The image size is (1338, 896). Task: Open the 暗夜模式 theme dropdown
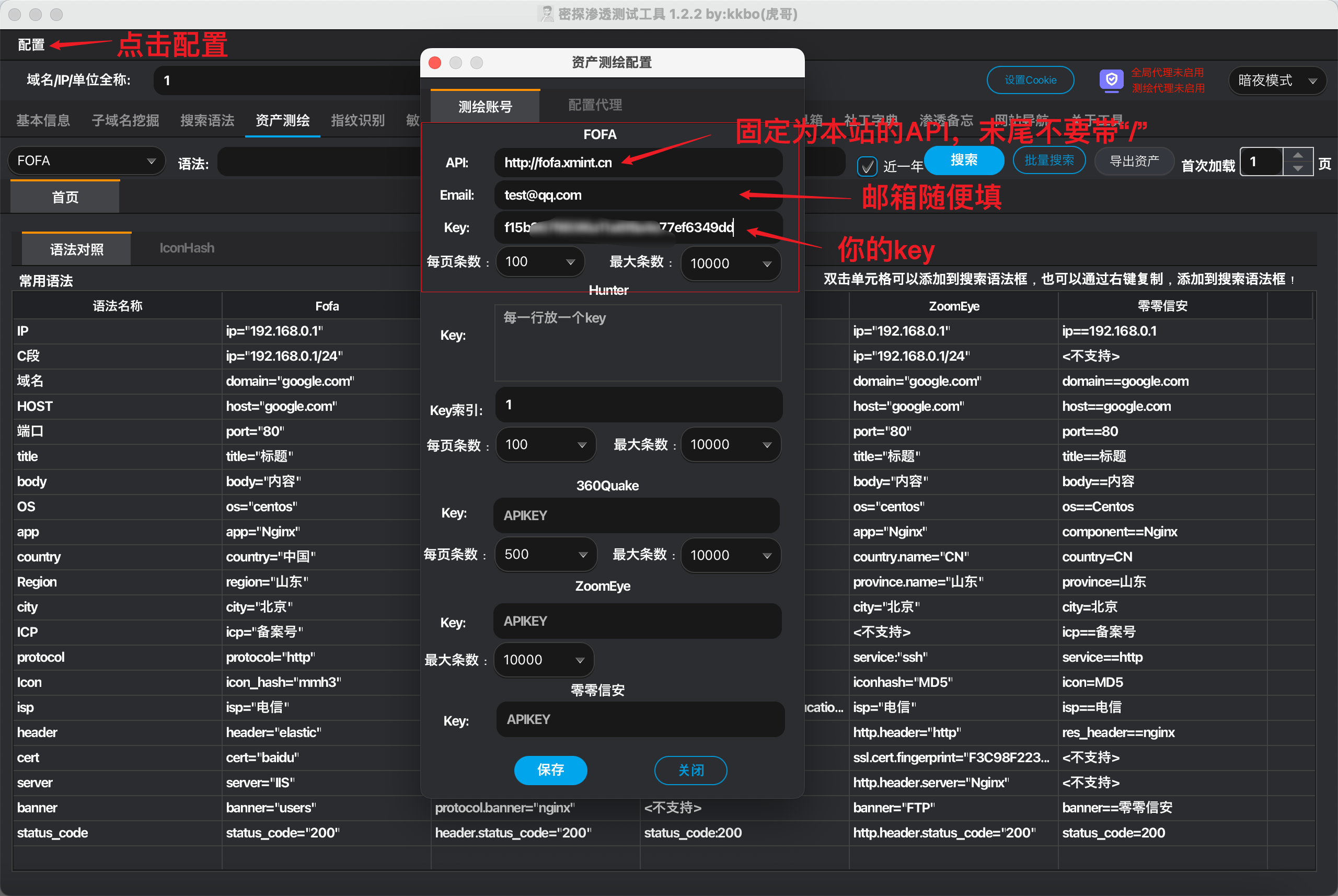click(x=1277, y=81)
